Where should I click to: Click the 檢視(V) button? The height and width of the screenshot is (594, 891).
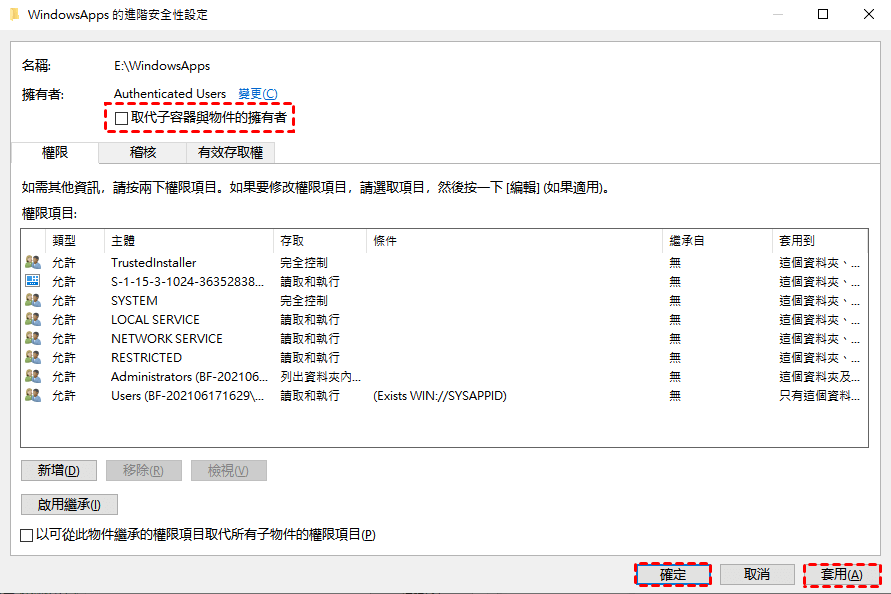(228, 471)
